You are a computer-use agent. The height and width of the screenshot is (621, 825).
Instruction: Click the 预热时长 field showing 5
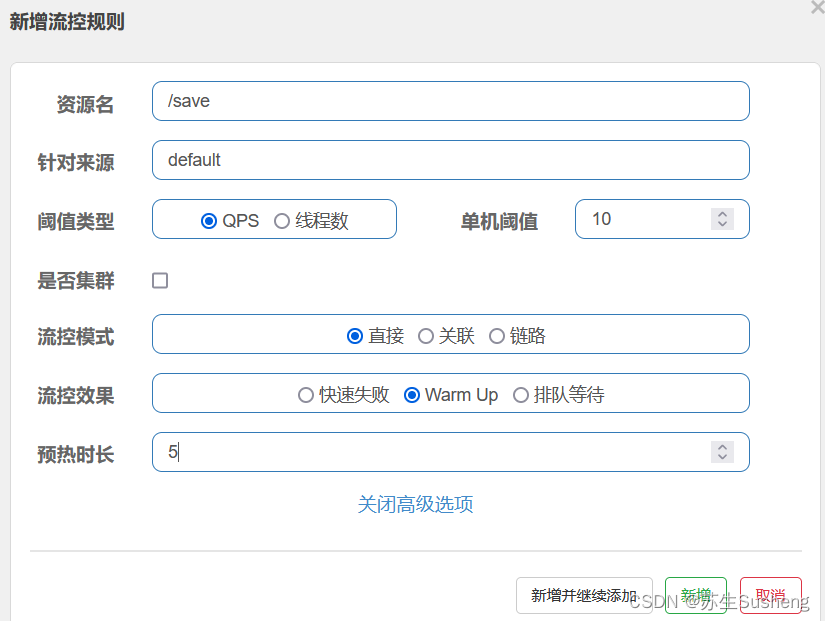pyautogui.click(x=450, y=452)
